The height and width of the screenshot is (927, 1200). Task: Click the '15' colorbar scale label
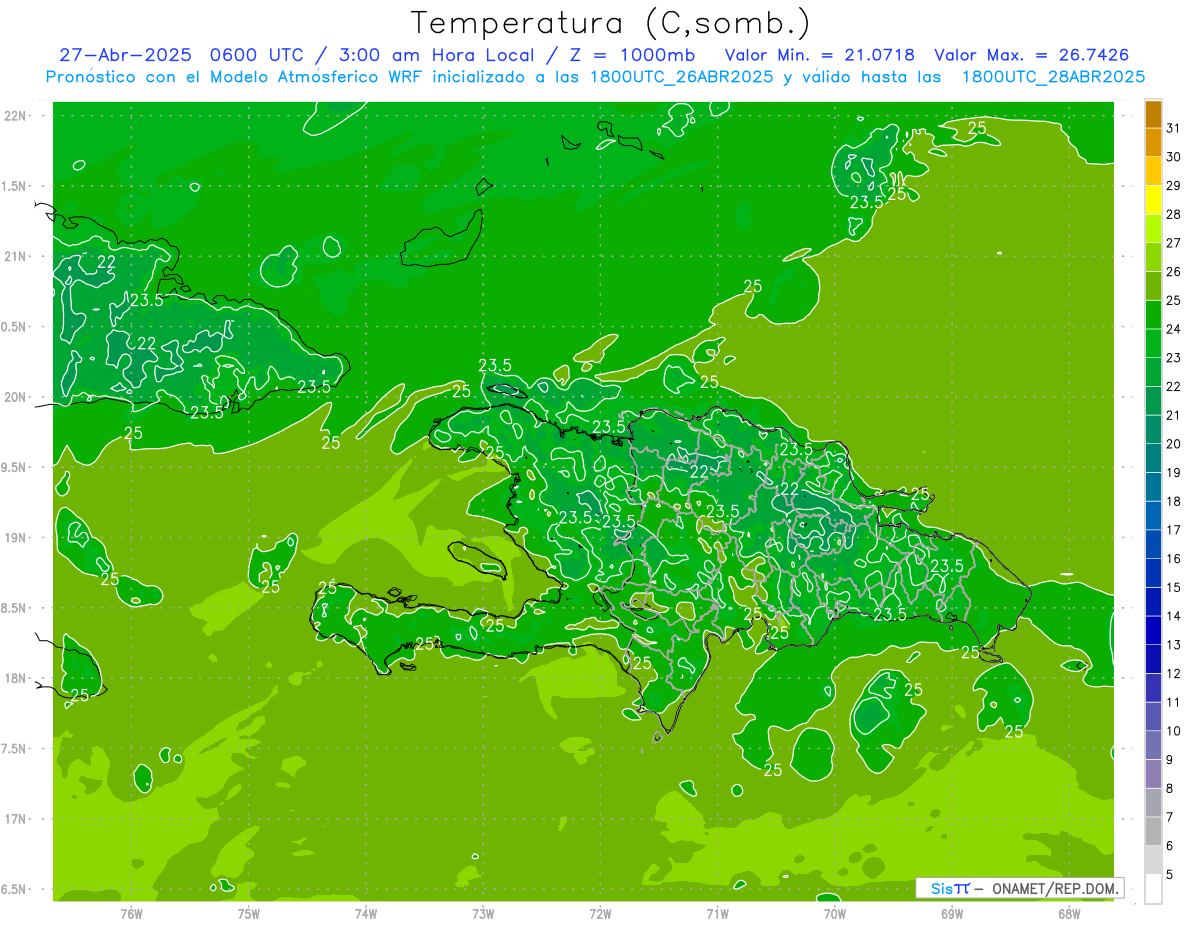click(1173, 588)
